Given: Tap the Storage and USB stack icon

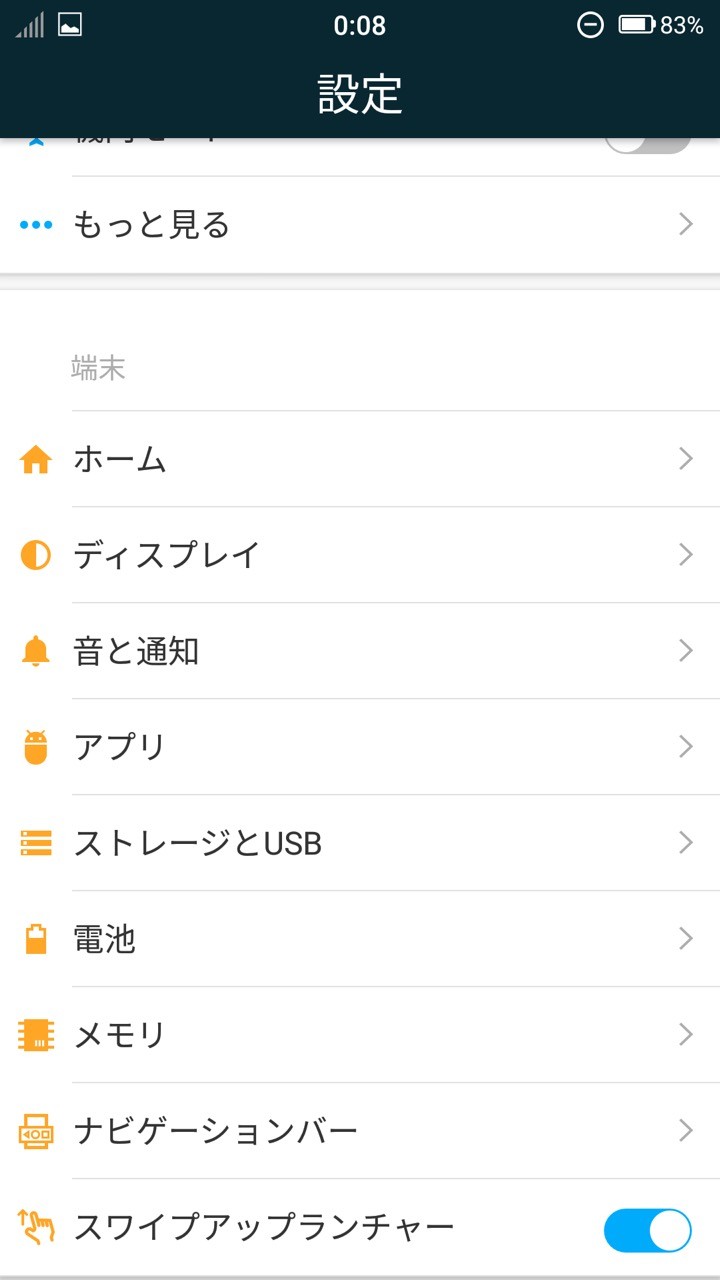Looking at the screenshot, I should click(x=36, y=843).
